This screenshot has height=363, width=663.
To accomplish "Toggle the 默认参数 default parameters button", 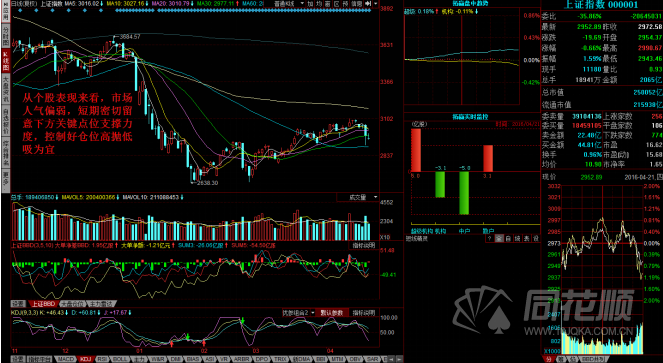I will click(332, 313).
